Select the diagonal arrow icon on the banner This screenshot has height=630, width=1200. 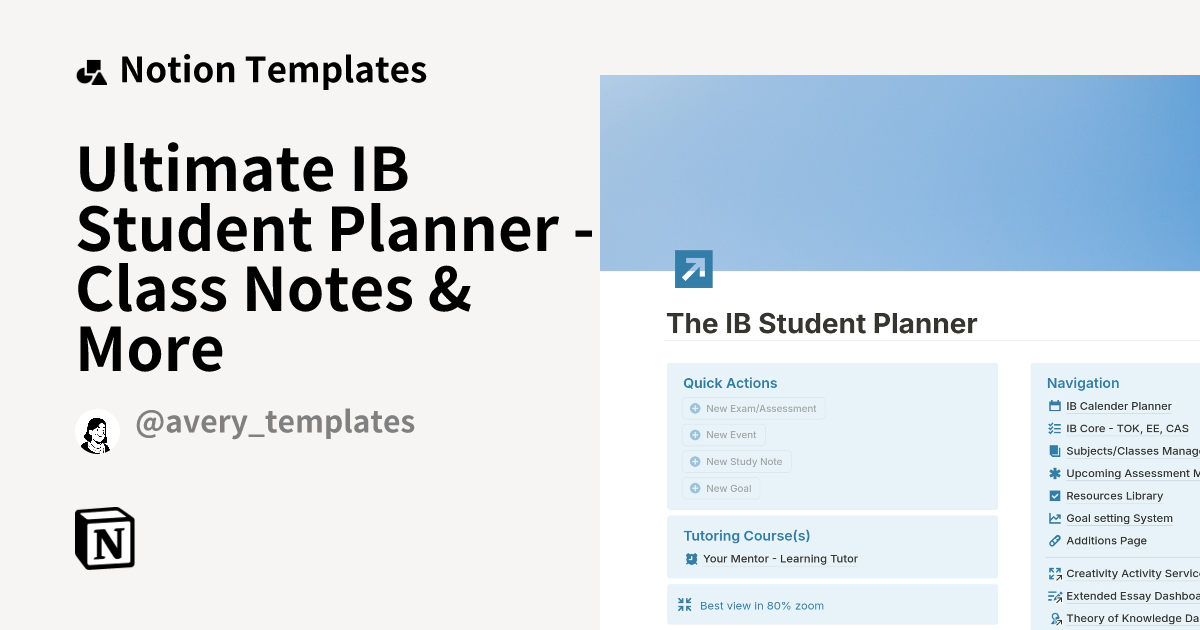pyautogui.click(x=693, y=268)
